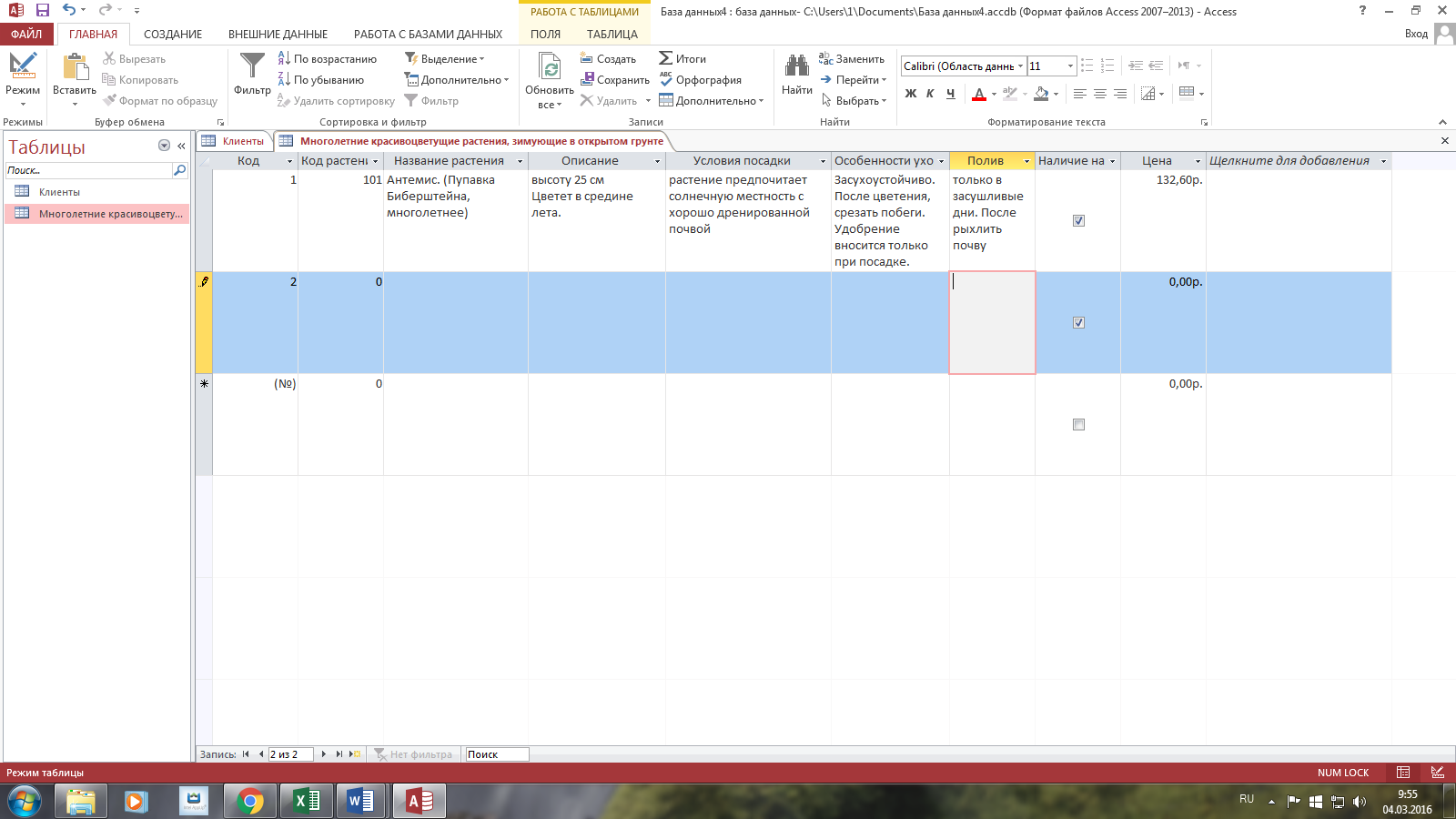Collapse the Таблицы navigation pane
Viewport: 1456px width, 819px height.
coord(181,146)
